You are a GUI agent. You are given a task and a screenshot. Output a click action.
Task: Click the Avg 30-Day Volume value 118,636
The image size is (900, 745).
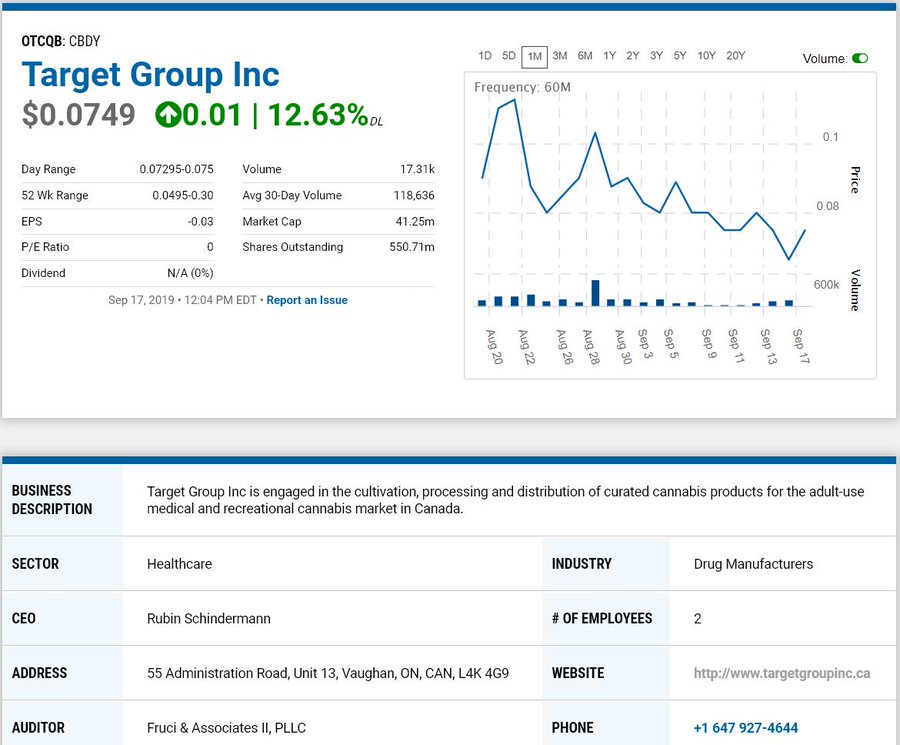pyautogui.click(x=414, y=195)
